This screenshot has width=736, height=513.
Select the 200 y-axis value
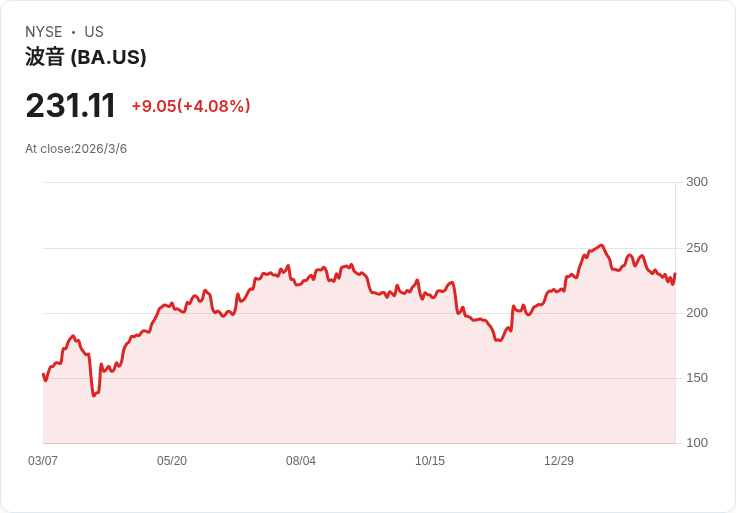tap(697, 313)
